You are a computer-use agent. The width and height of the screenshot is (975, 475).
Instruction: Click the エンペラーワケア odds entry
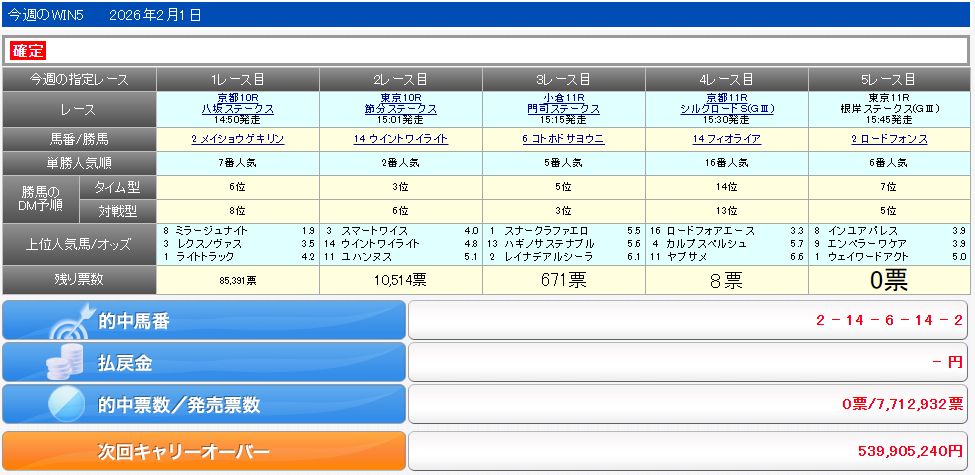point(889,244)
